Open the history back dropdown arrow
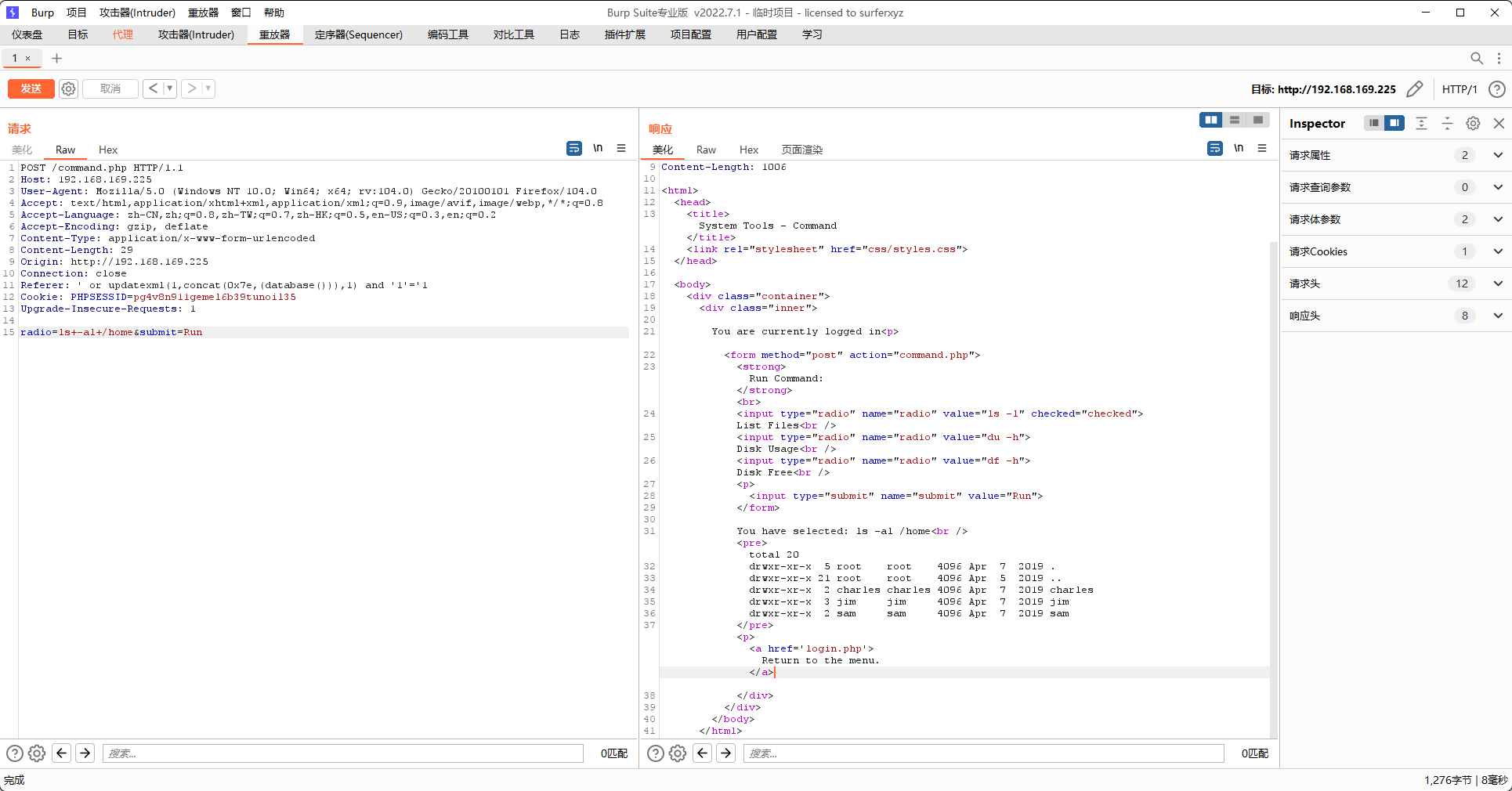This screenshot has width=1512, height=791. click(x=169, y=88)
